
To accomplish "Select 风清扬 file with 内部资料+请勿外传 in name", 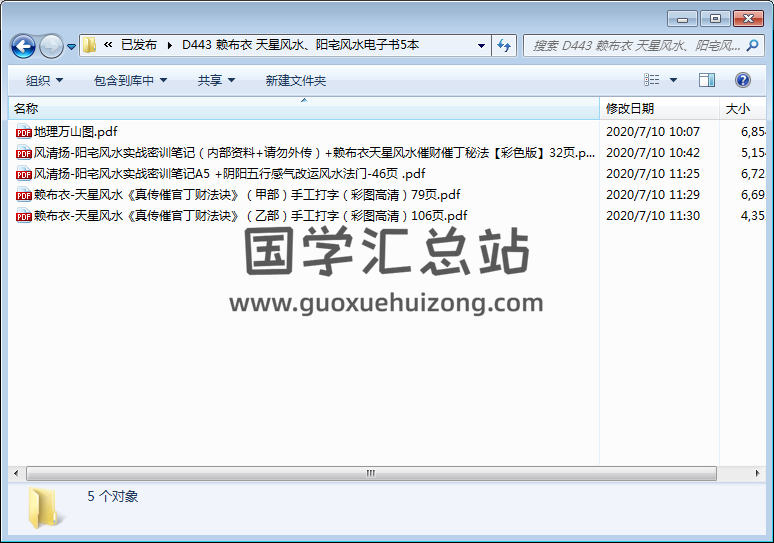I will tap(314, 153).
